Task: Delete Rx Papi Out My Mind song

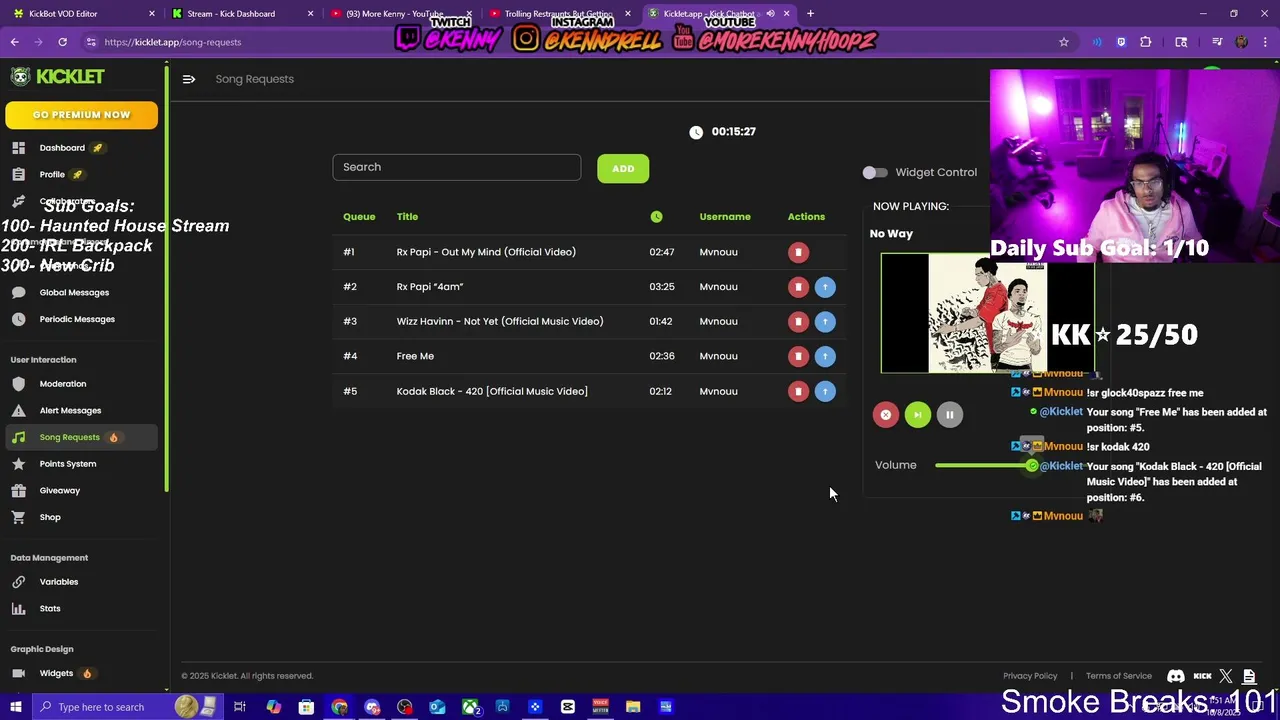Action: (x=798, y=252)
